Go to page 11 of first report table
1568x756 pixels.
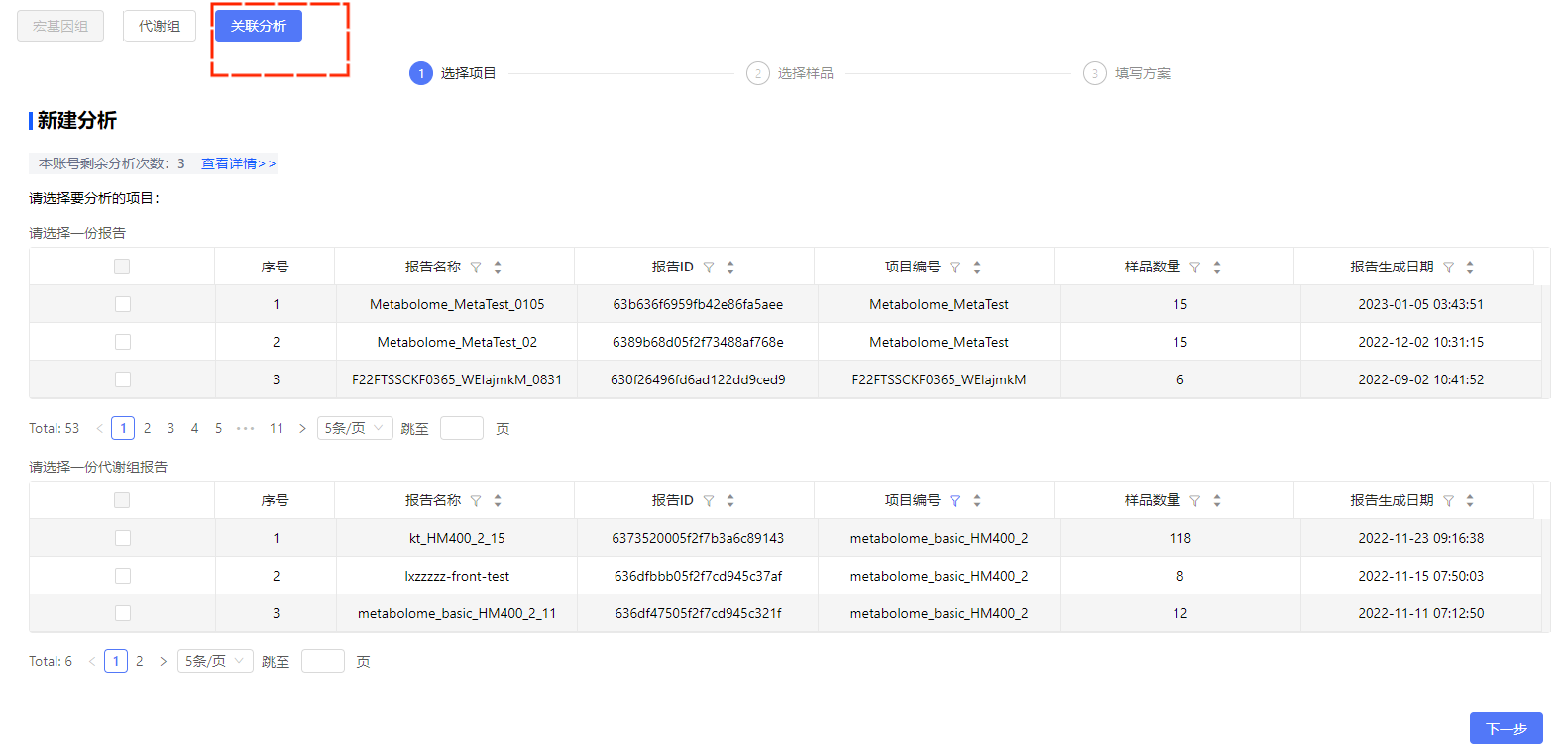click(277, 429)
